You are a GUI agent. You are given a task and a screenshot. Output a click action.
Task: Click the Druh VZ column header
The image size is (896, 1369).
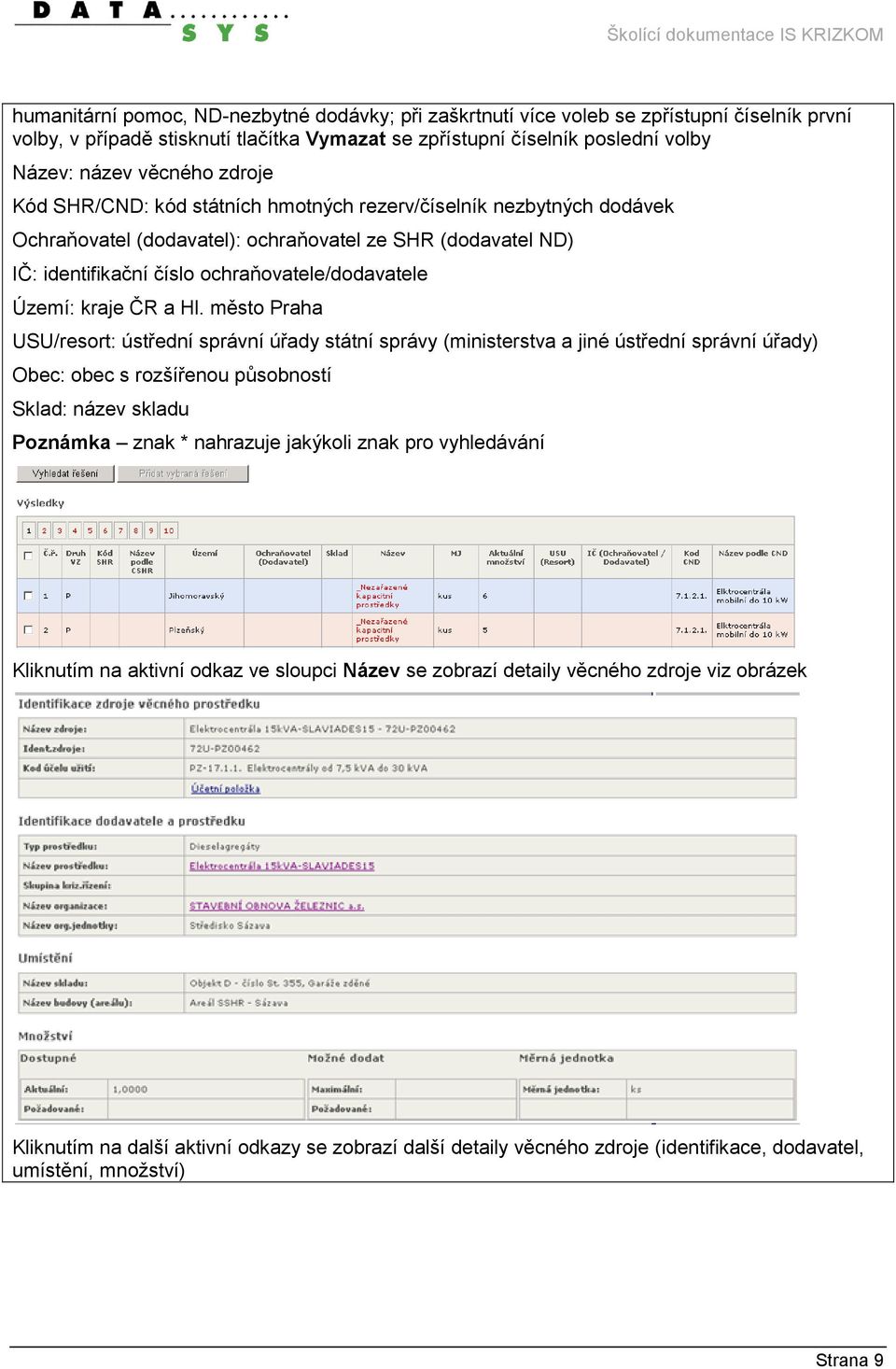pos(76,557)
